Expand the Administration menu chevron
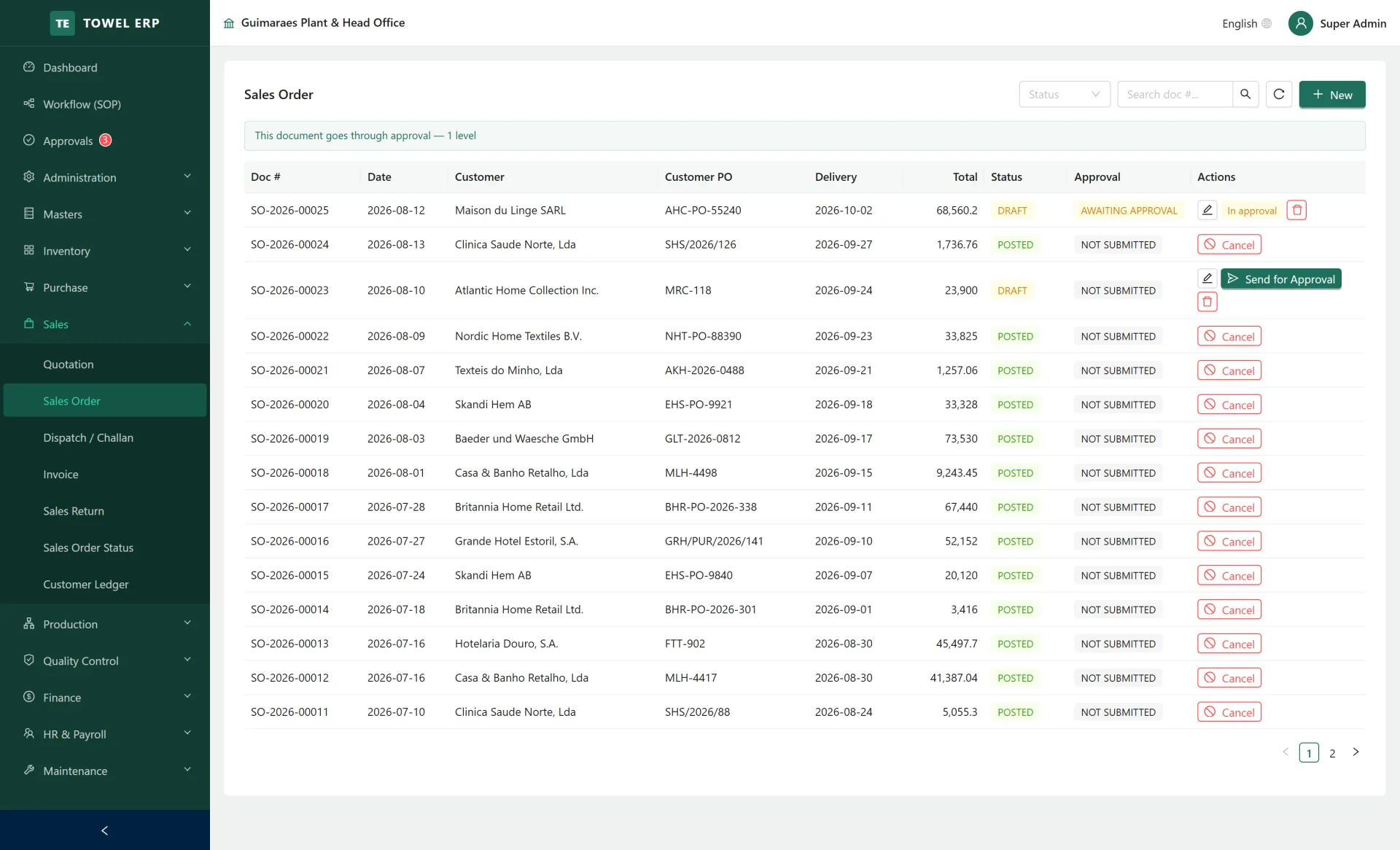The height and width of the screenshot is (850, 1400). (x=187, y=176)
